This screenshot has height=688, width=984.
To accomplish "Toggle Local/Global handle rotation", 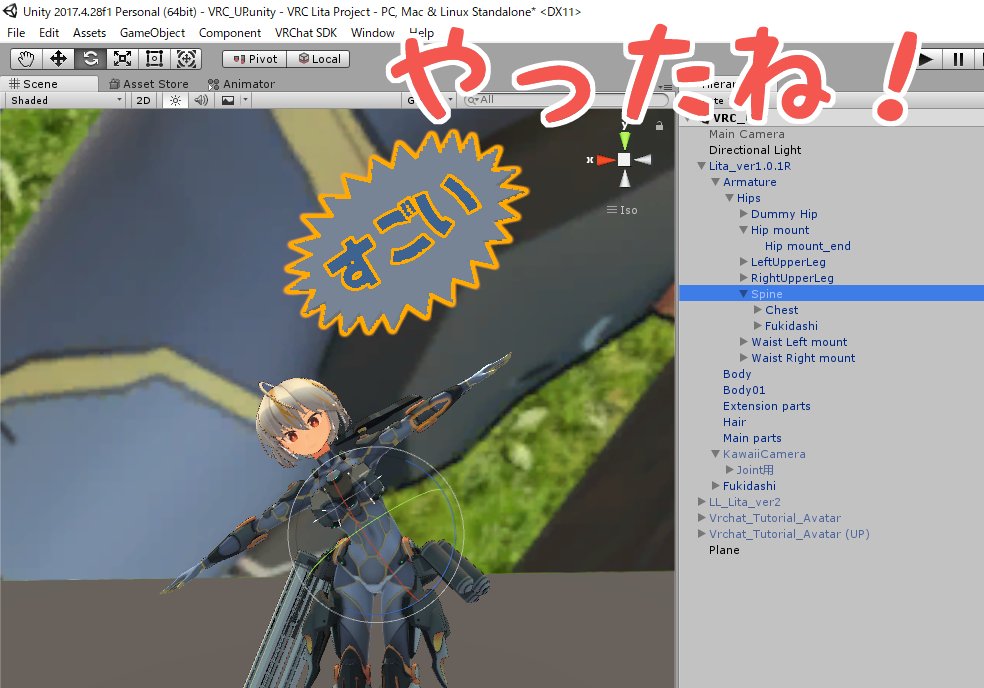I will [319, 59].
